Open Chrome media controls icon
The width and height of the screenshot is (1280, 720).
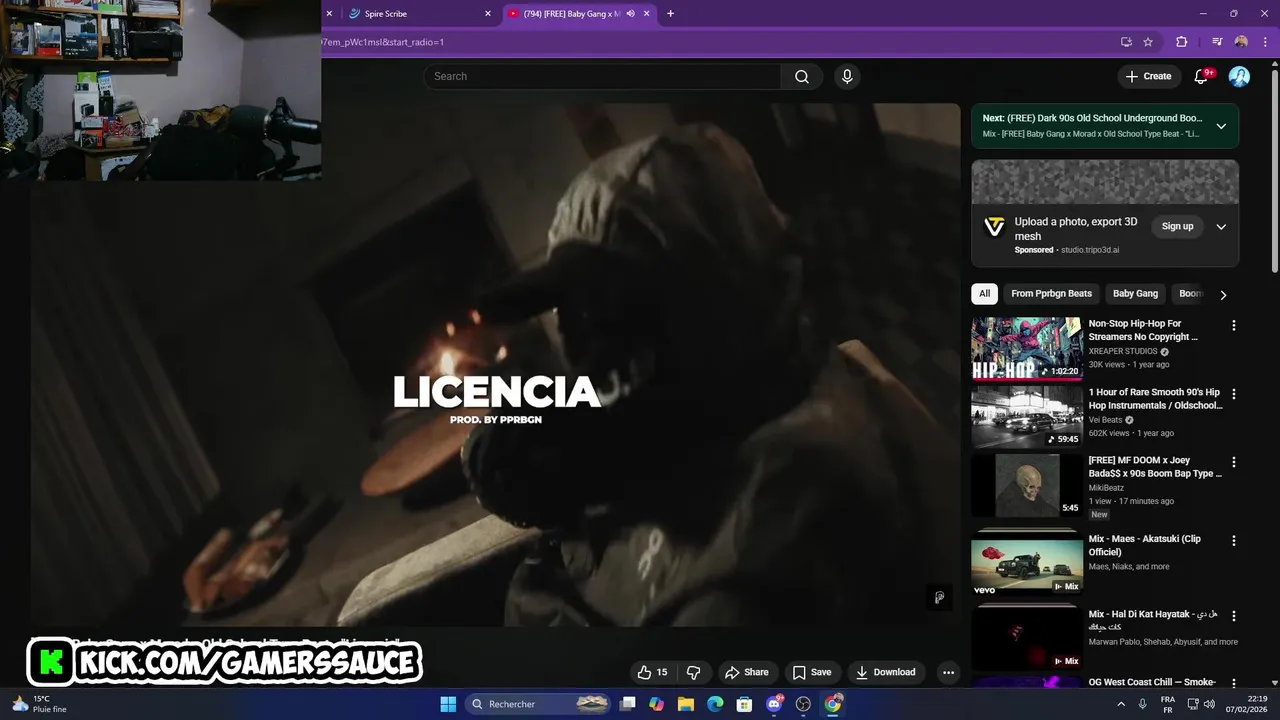point(1217,42)
